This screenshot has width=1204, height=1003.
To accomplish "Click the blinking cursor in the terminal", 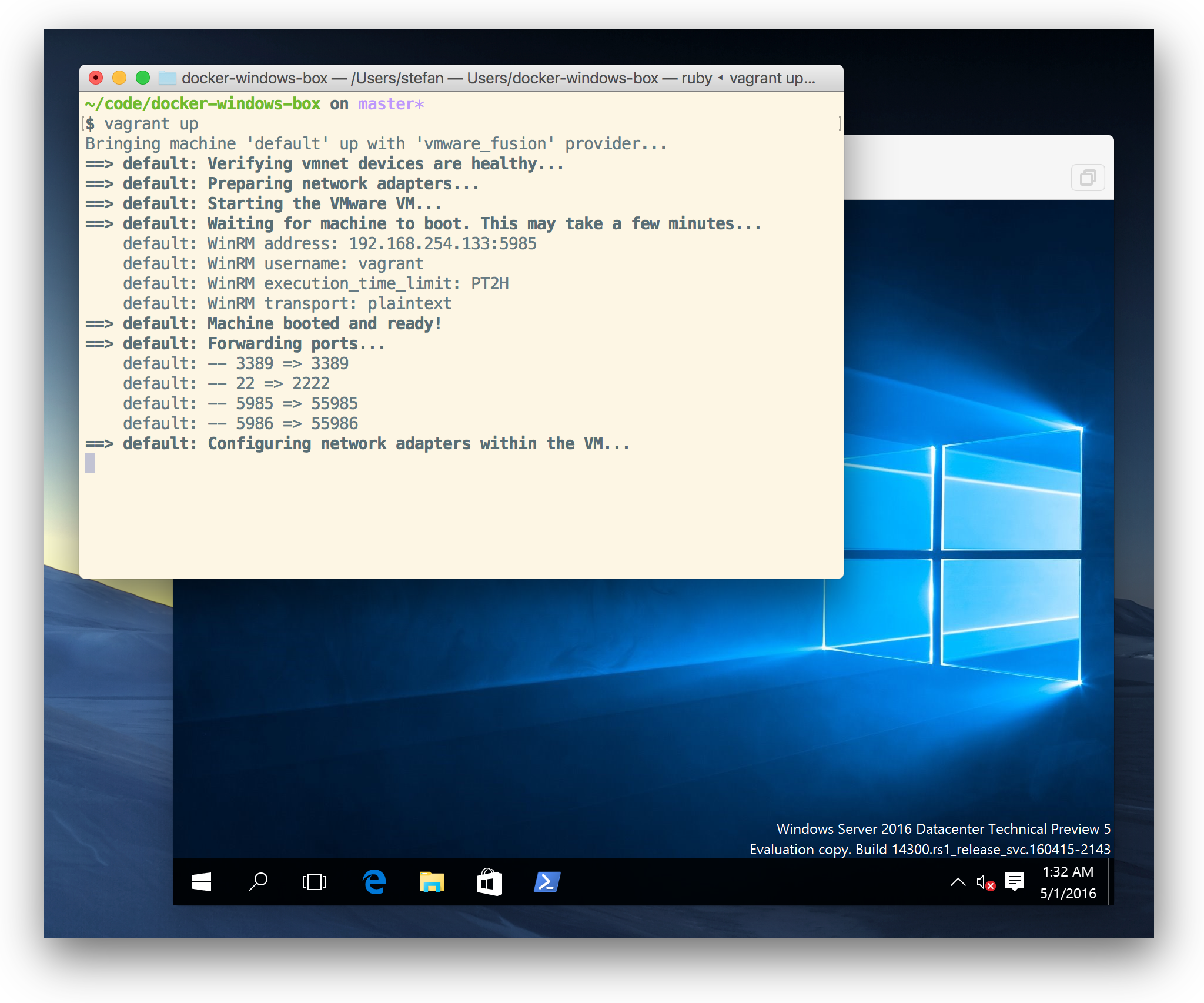I will 91,463.
